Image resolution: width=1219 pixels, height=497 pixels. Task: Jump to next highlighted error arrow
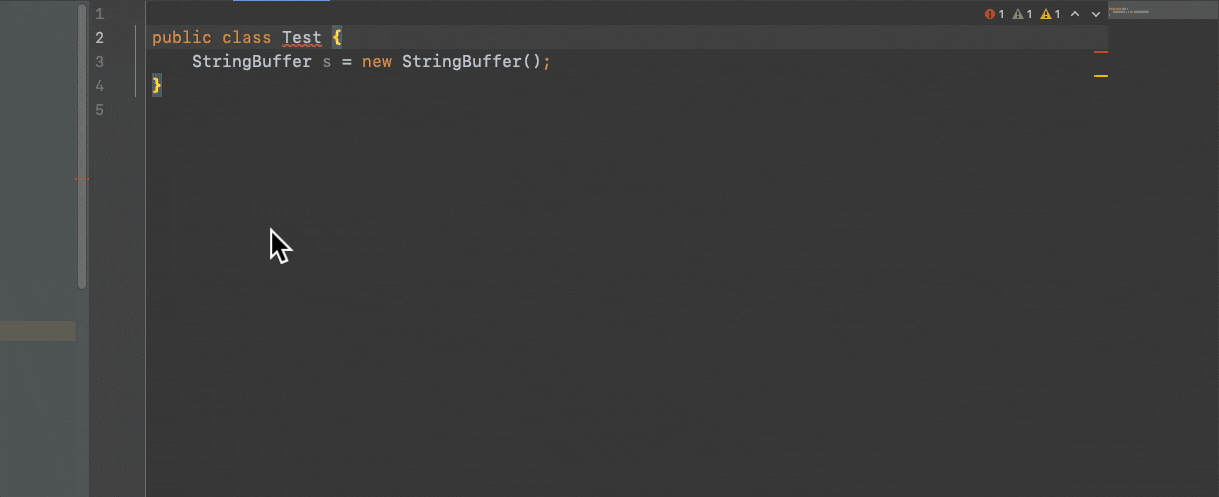(1096, 14)
